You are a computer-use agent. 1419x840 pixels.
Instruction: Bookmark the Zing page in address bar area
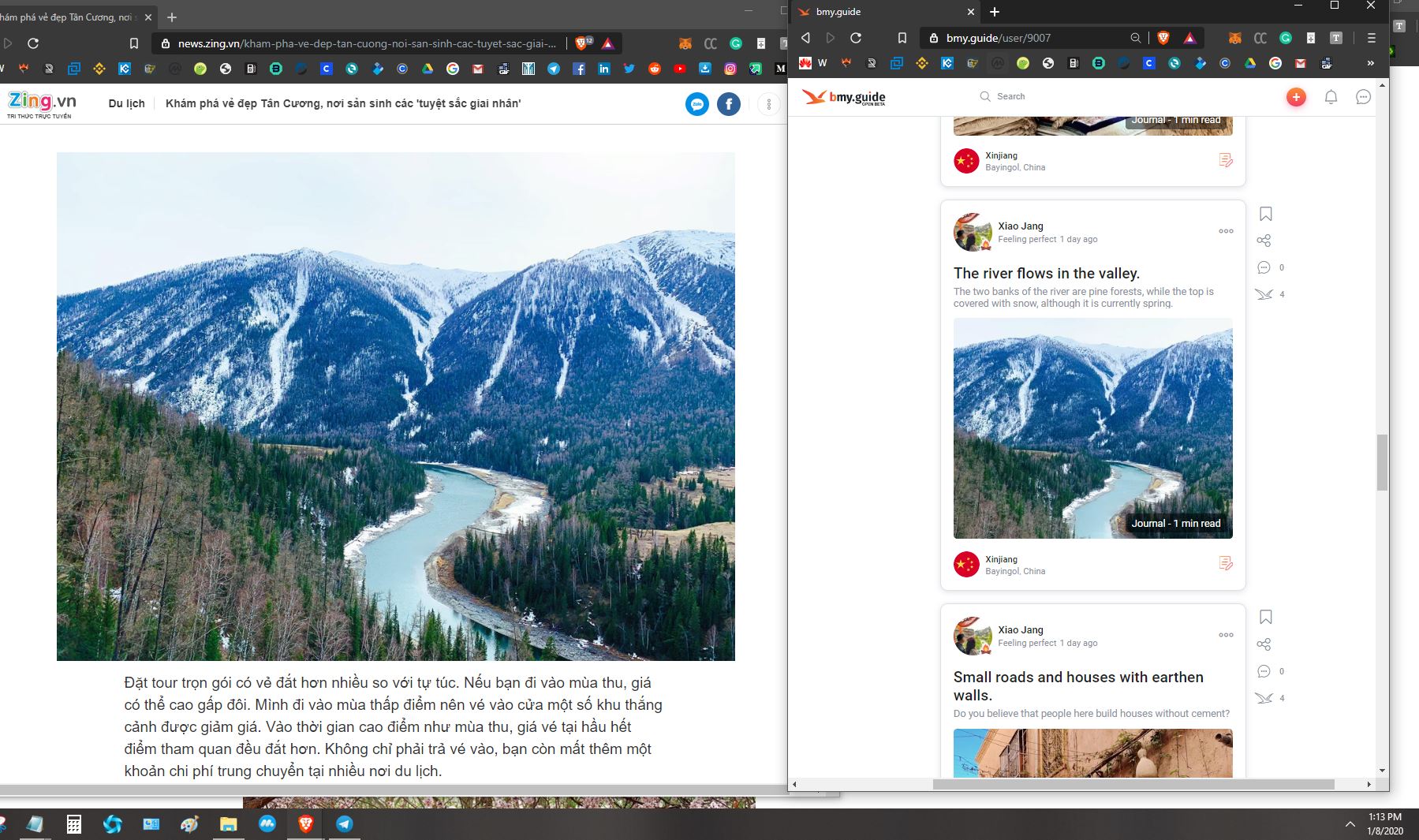(x=134, y=43)
